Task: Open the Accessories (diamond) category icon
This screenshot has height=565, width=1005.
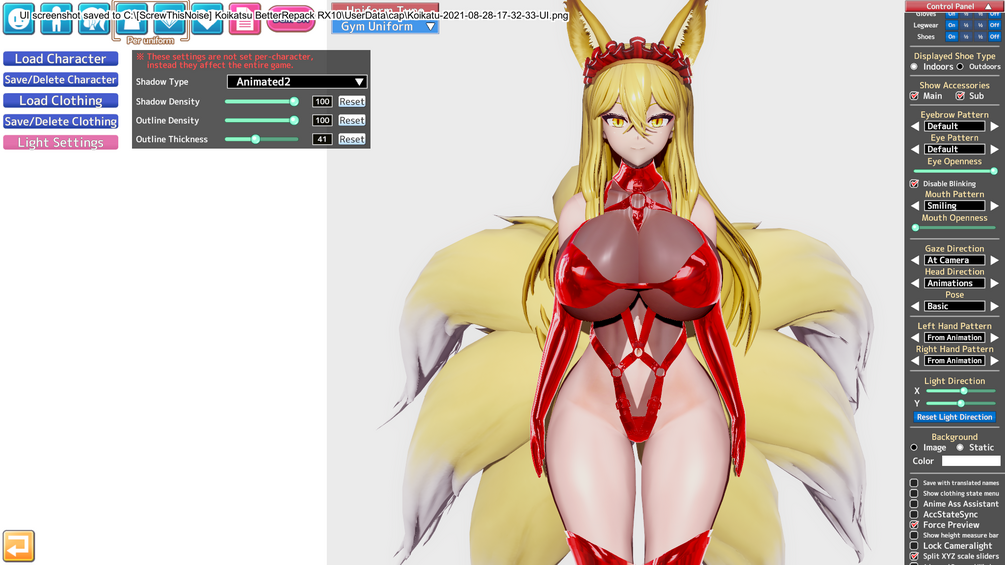Action: click(x=169, y=18)
